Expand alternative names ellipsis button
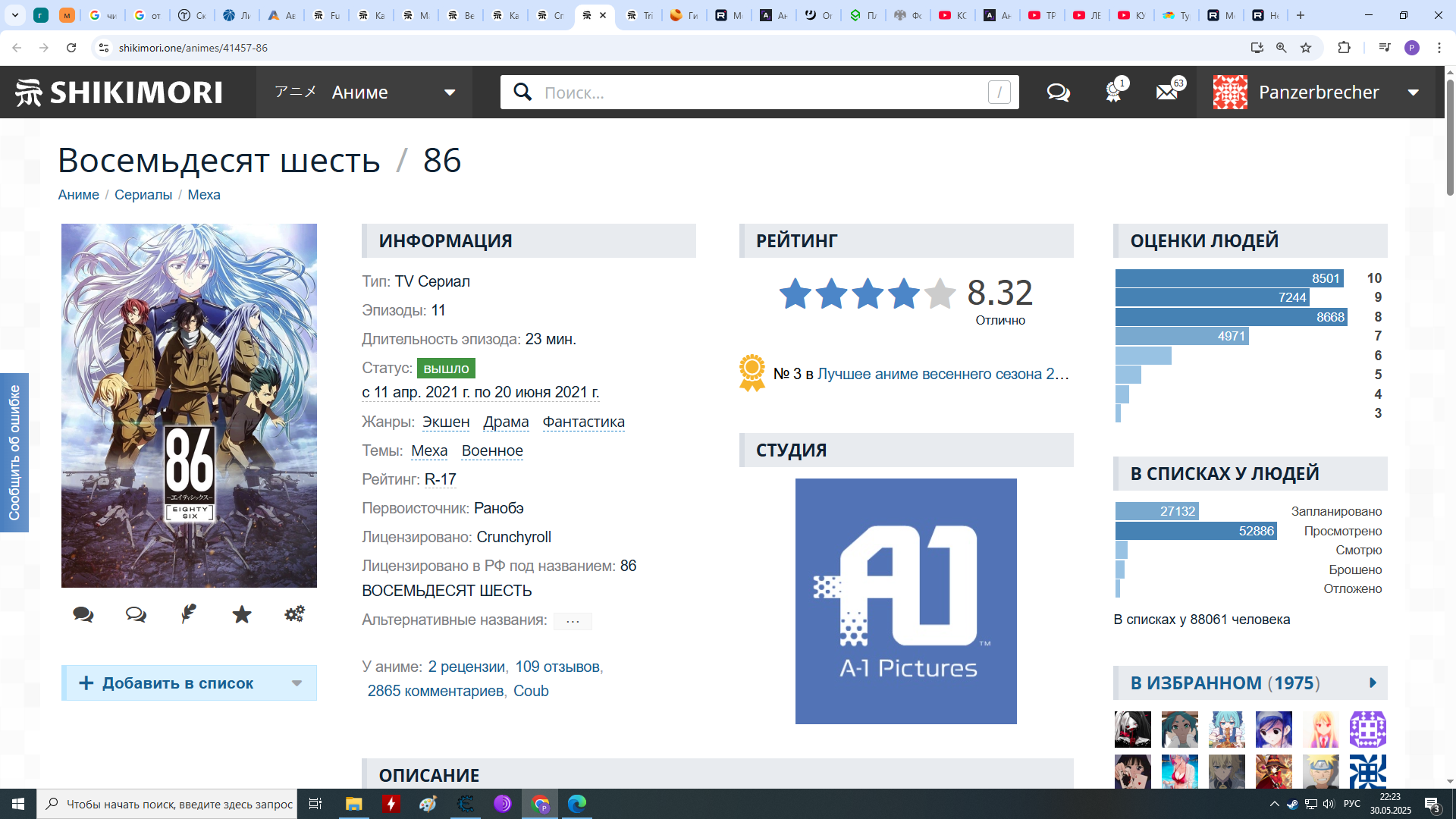 (573, 621)
